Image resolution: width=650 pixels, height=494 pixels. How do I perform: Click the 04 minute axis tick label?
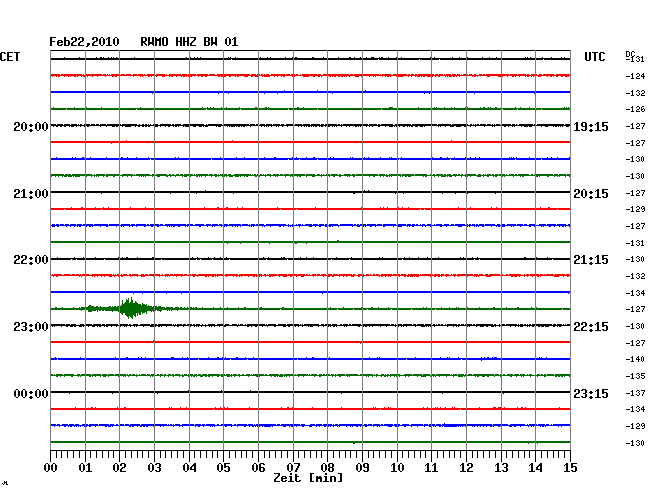click(x=189, y=467)
